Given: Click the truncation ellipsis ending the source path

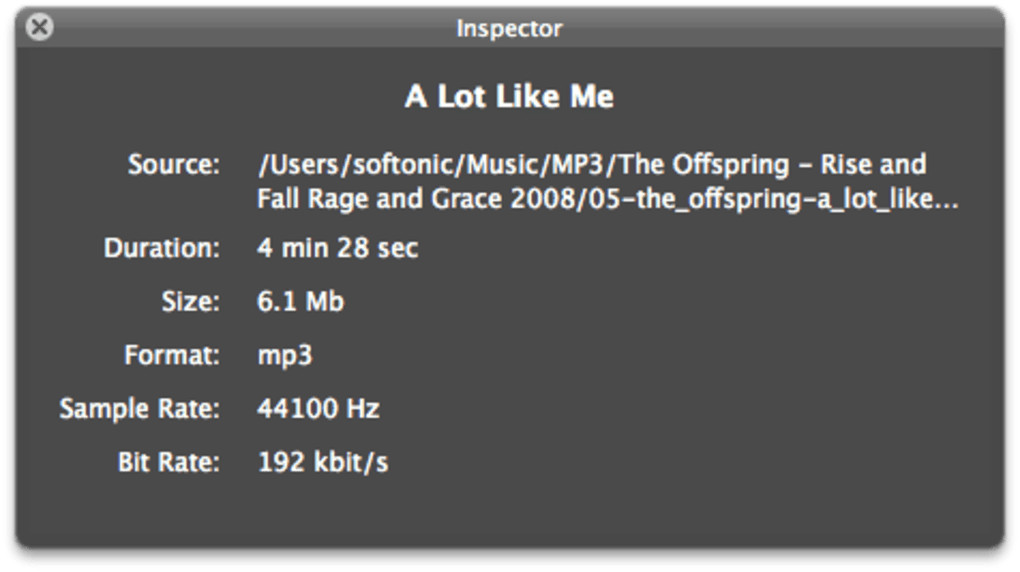Looking at the screenshot, I should [946, 201].
